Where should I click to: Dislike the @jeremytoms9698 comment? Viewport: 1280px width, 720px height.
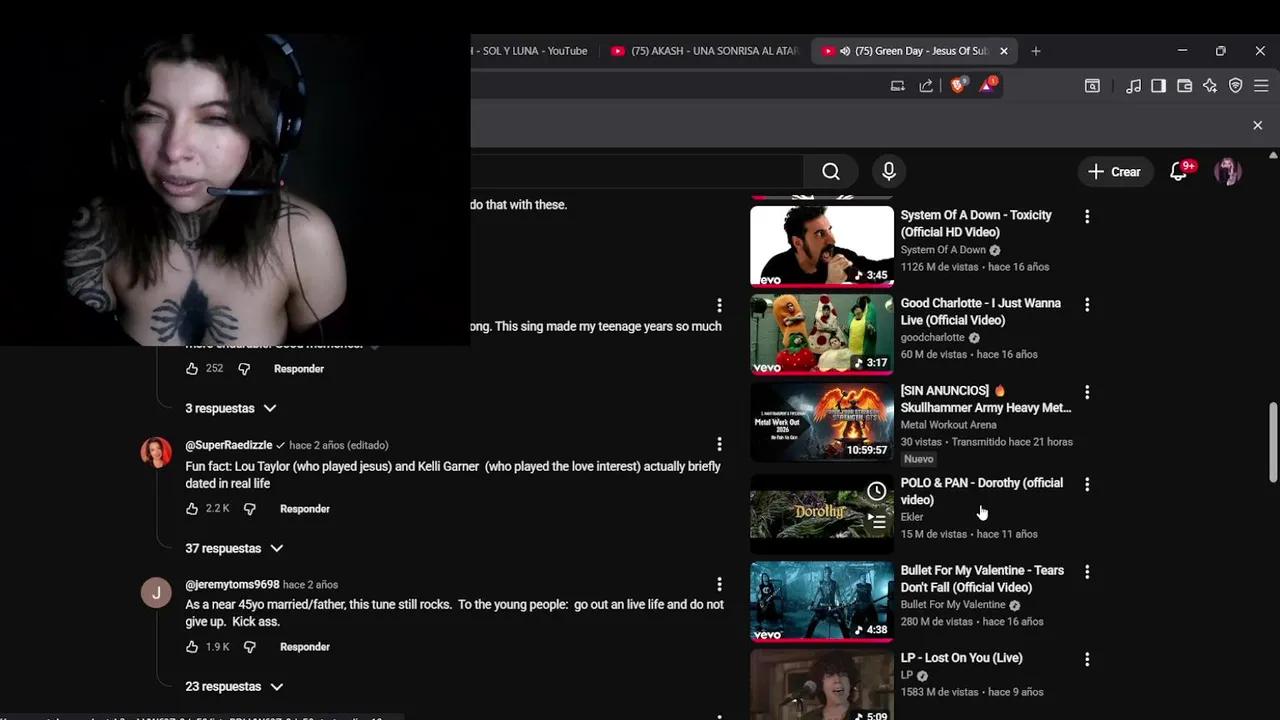pos(250,647)
